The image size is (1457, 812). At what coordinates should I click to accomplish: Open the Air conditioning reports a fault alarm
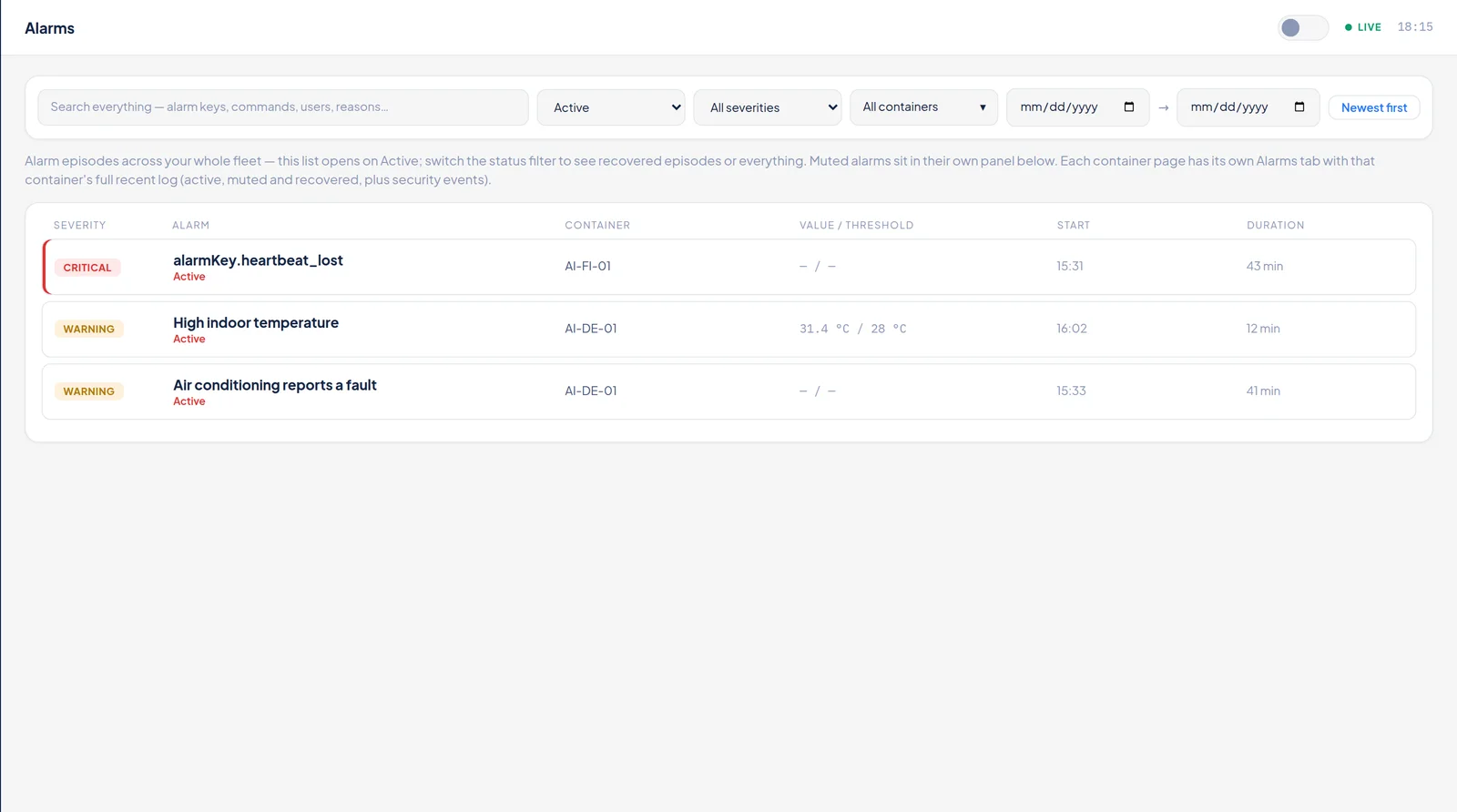728,391
